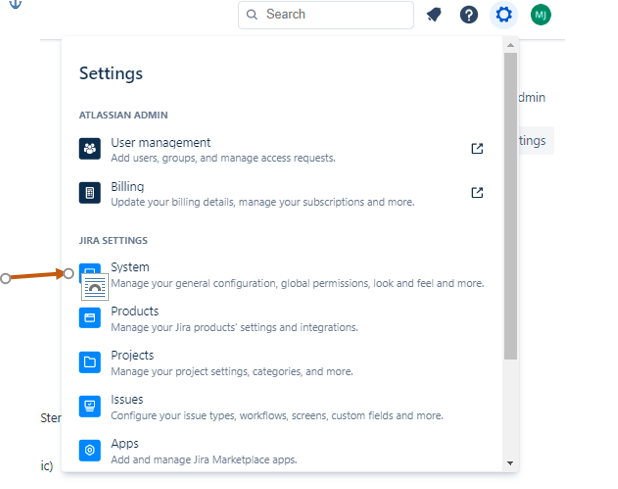The height and width of the screenshot is (489, 618).
Task: Click the User management people icon
Action: click(89, 149)
